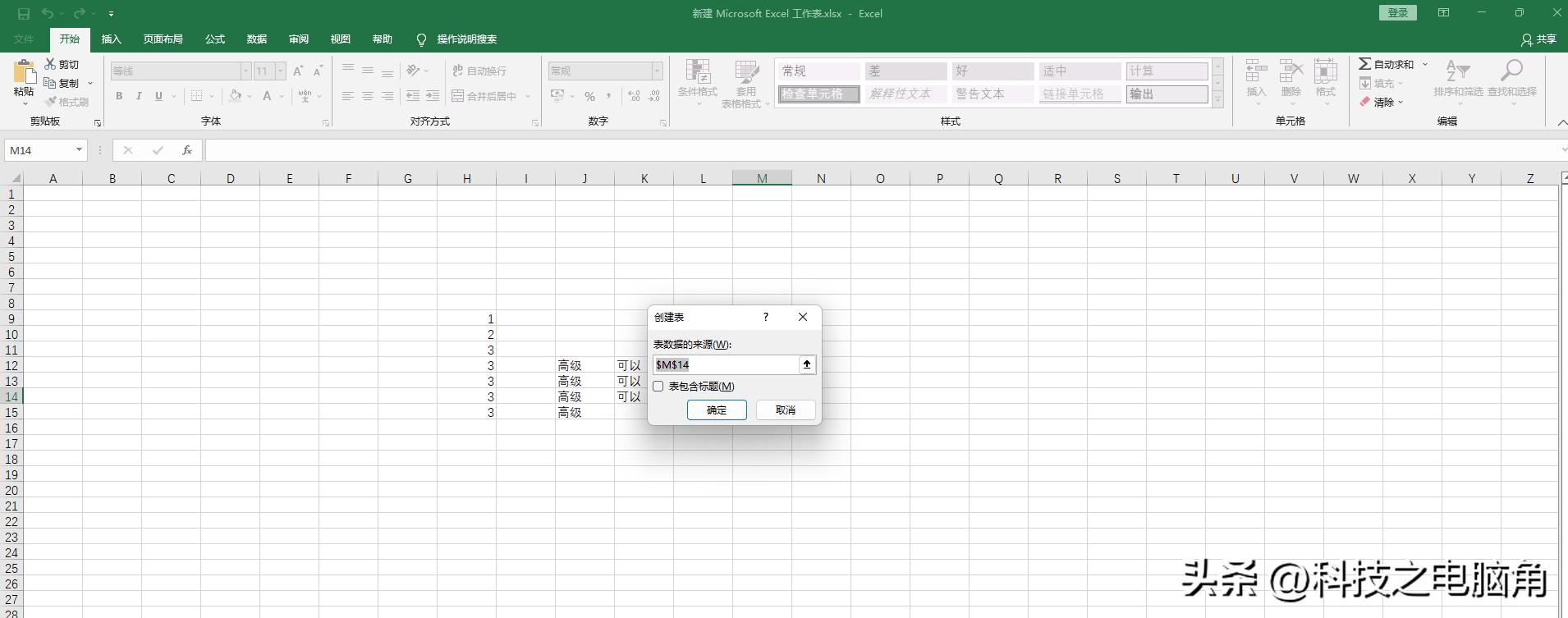Open number format dropdown (常规)

coord(657,71)
